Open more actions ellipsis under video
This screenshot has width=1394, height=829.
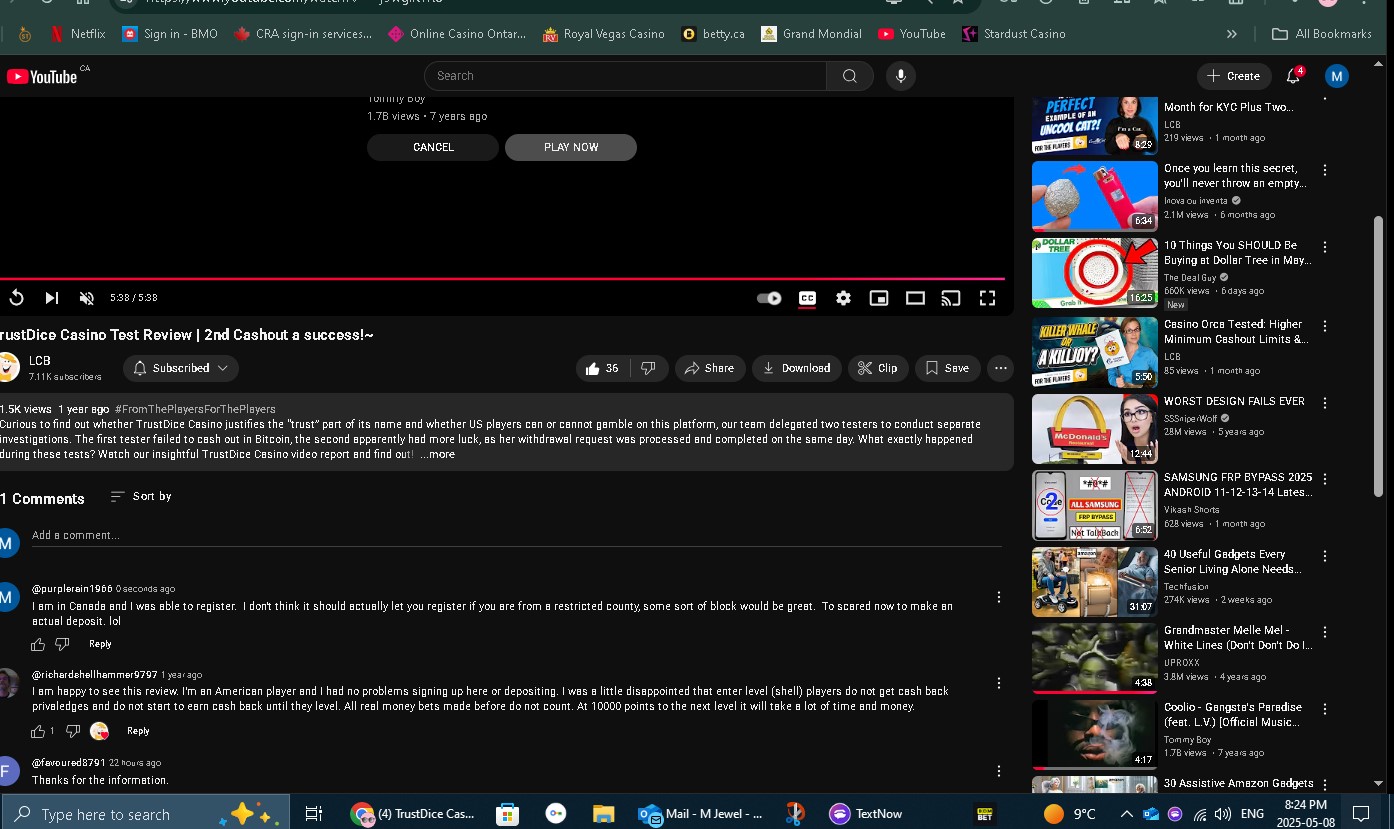1000,368
